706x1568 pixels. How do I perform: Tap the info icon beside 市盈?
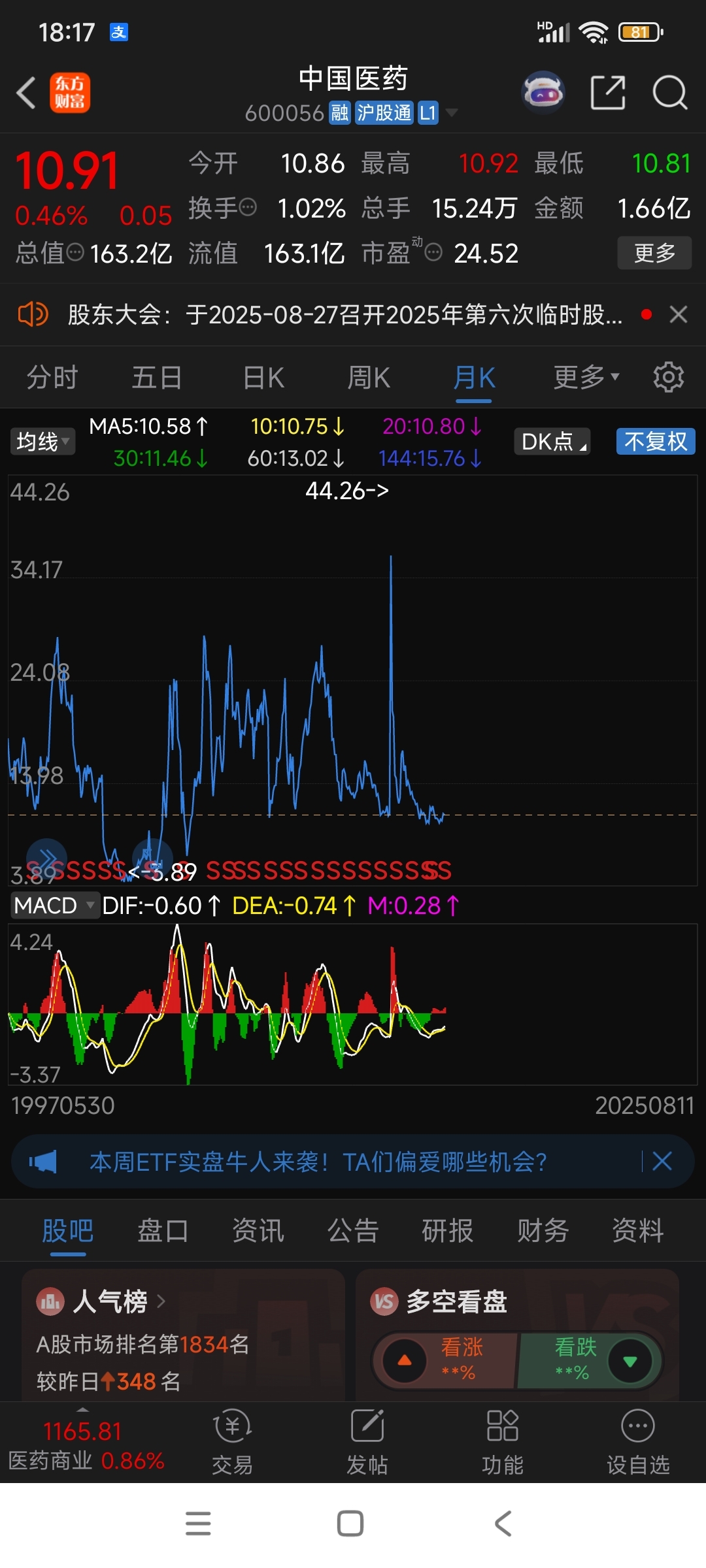click(433, 252)
